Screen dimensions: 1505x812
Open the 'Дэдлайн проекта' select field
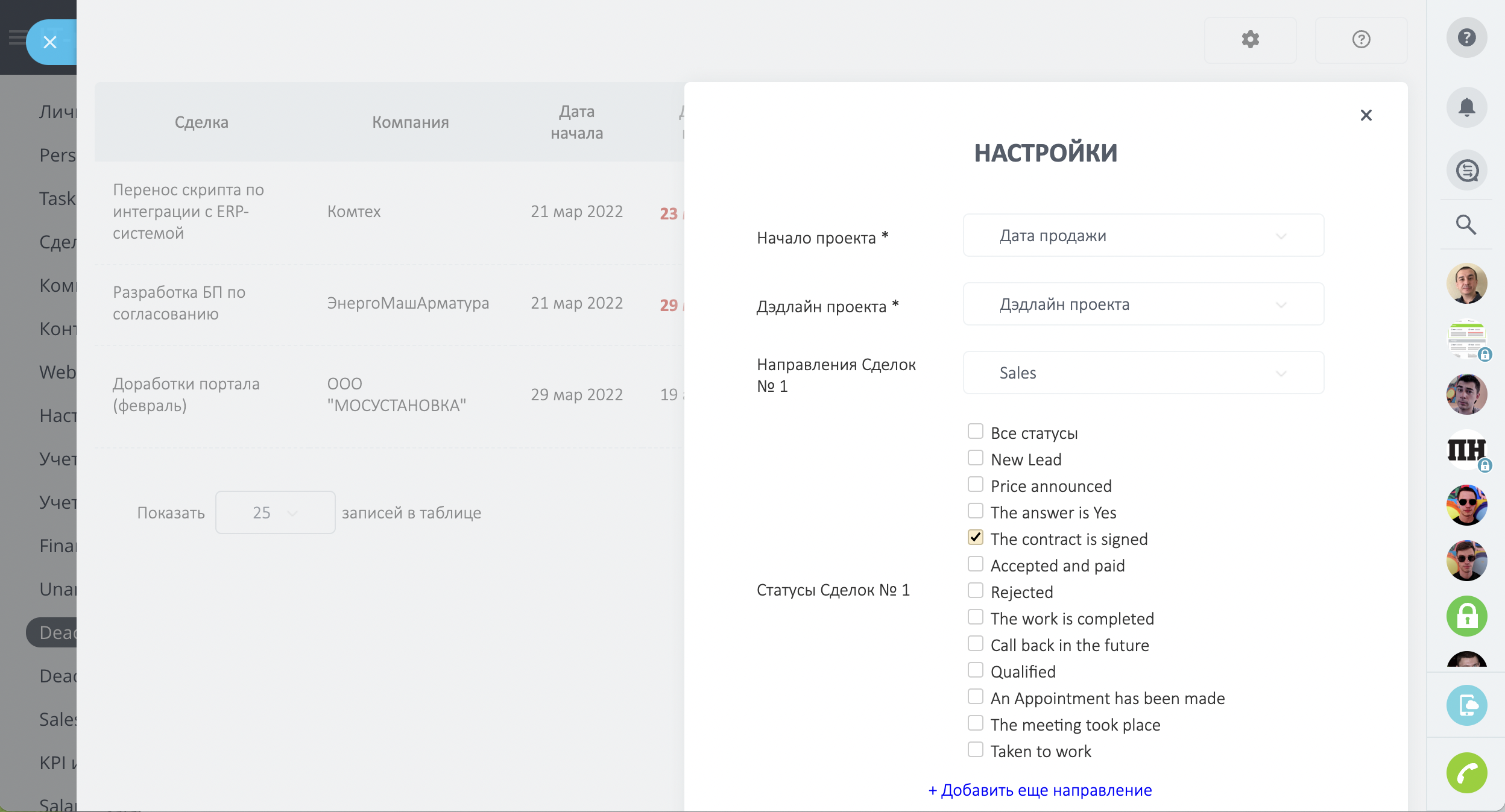click(1143, 304)
